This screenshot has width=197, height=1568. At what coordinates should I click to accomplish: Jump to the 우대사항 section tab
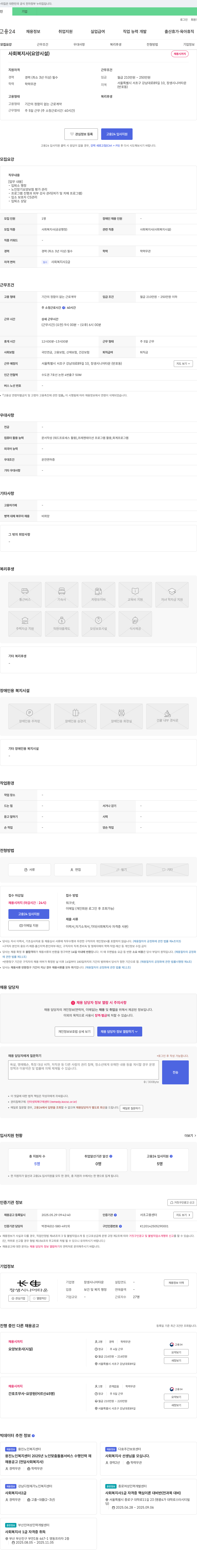coord(79,44)
